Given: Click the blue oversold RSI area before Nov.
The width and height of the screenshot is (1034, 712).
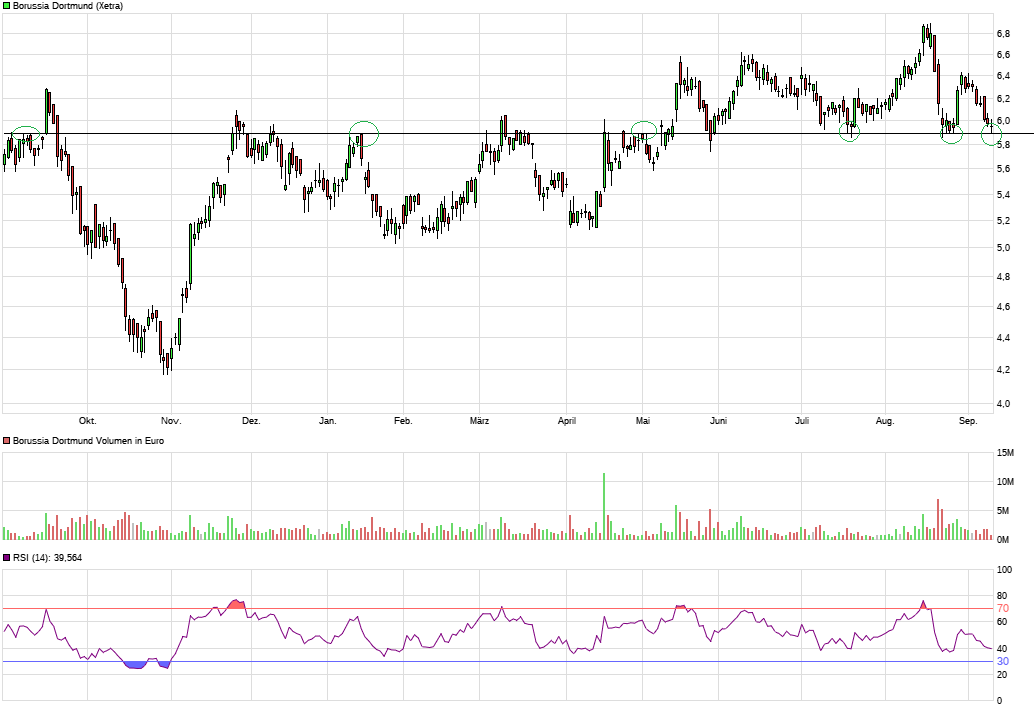Looking at the screenshot, I should coord(135,664).
